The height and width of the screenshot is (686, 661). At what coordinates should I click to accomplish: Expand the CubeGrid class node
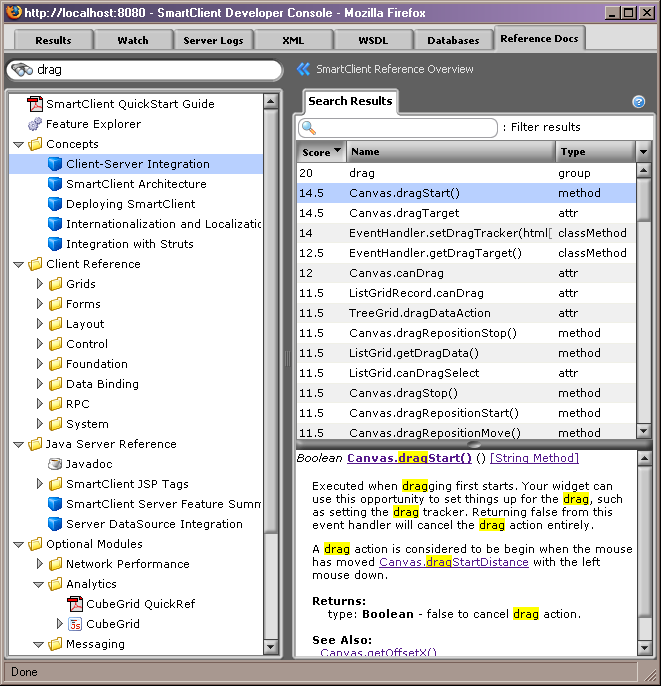pos(59,624)
